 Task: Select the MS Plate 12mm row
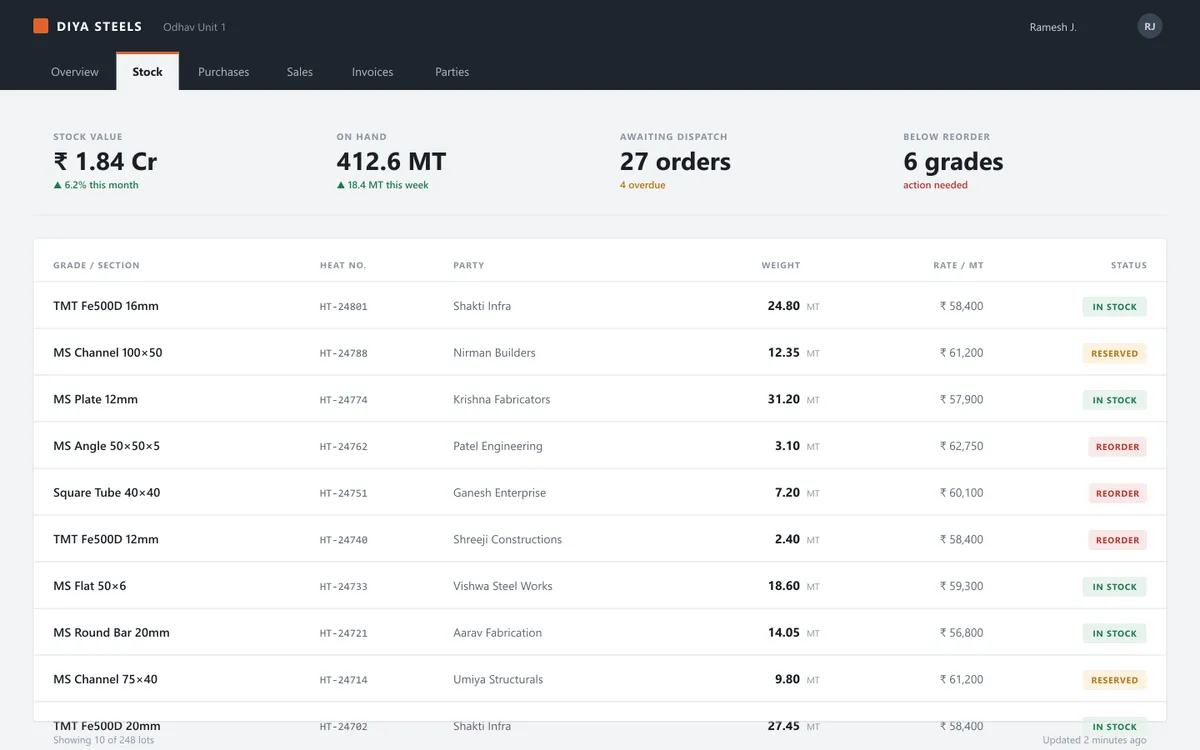click(x=600, y=399)
